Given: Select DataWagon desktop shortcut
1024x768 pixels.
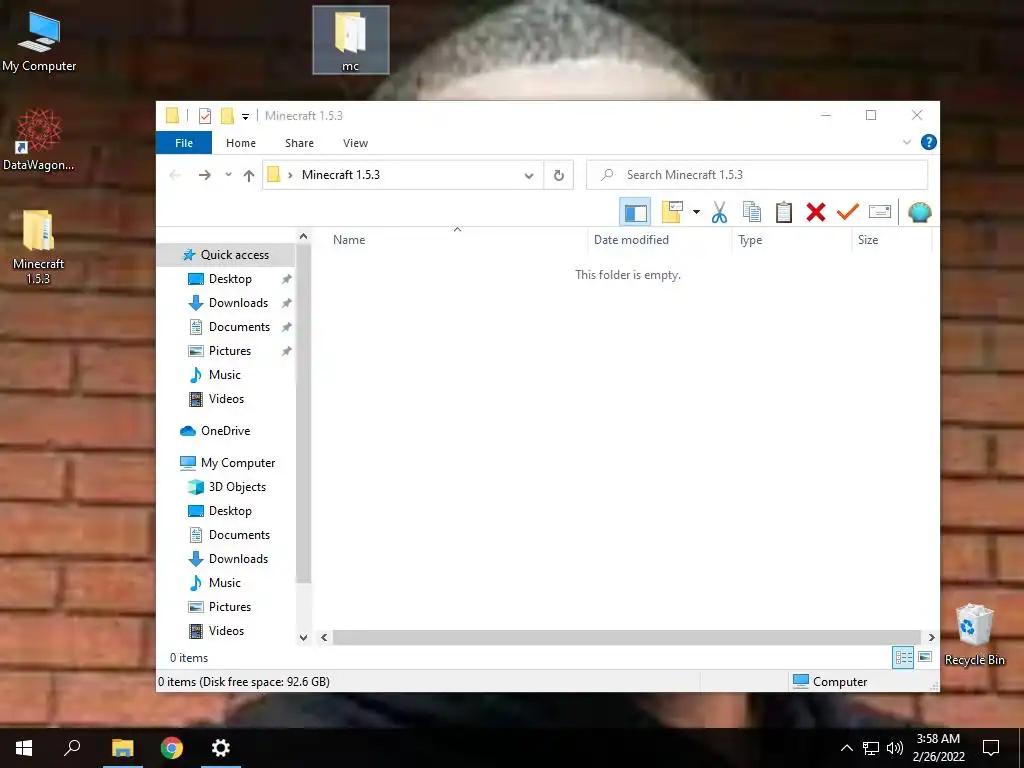Looking at the screenshot, I should 39,140.
